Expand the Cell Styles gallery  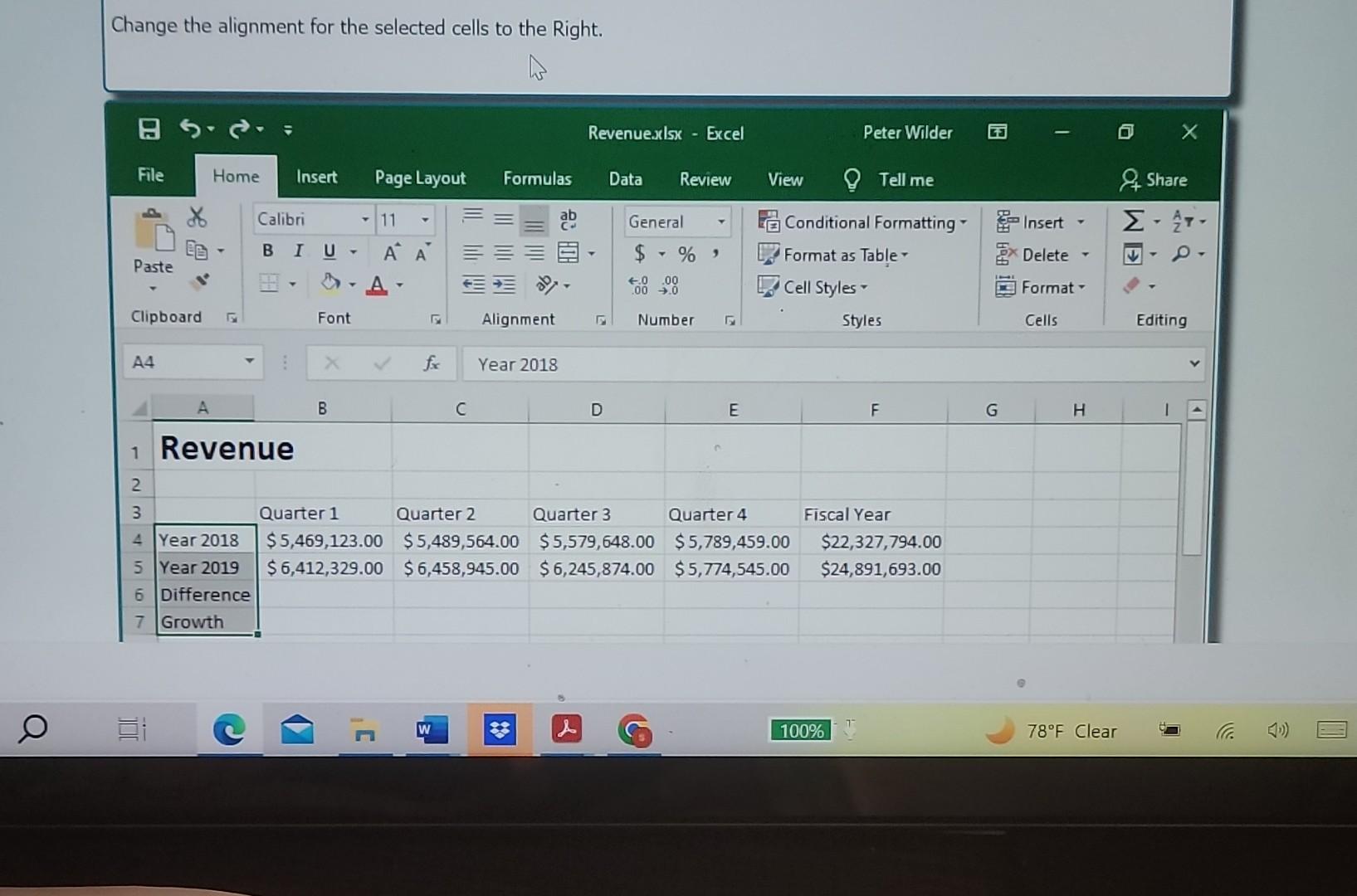pos(813,287)
